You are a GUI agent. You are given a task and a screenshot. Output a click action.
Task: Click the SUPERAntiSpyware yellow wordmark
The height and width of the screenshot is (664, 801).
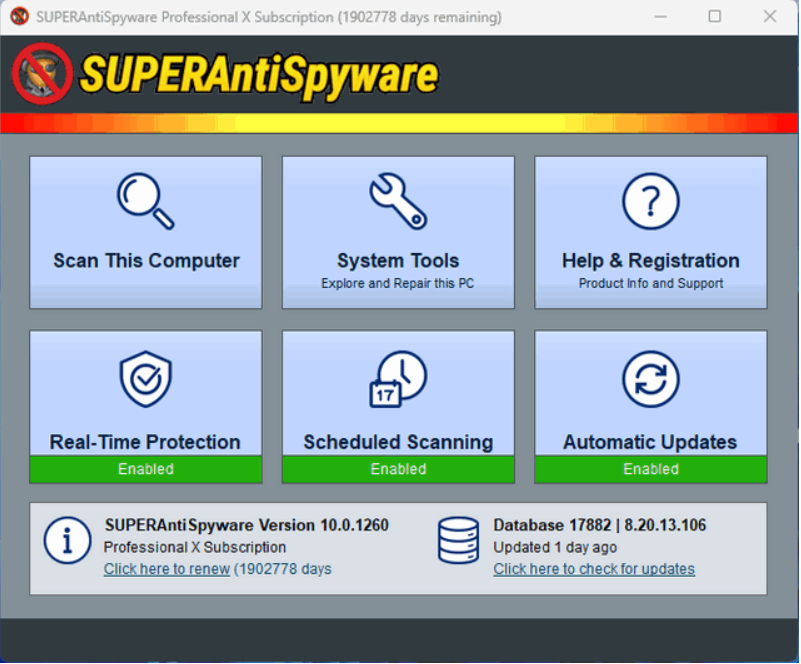(259, 76)
